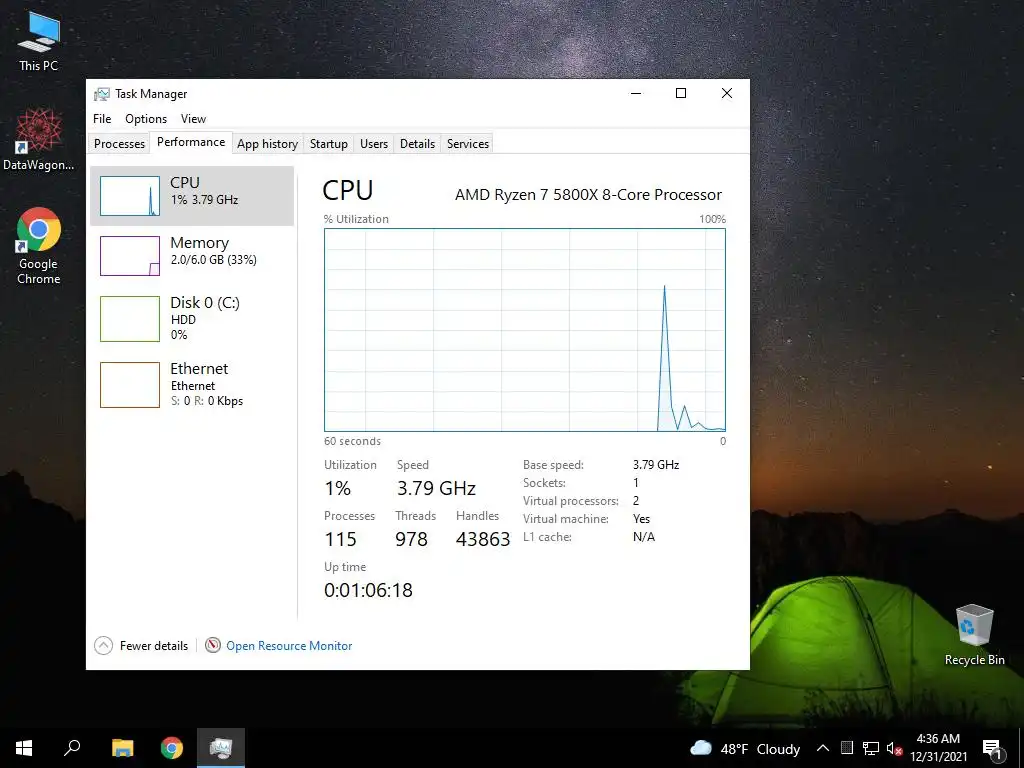The width and height of the screenshot is (1024, 768).
Task: Open the Recycle Bin icon
Action: point(974,635)
